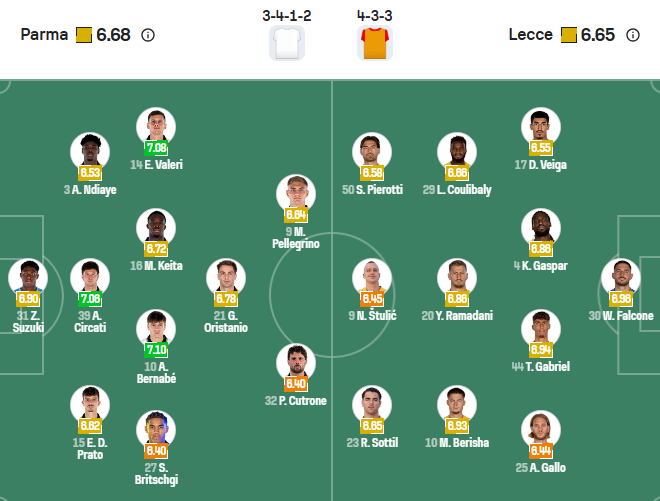Click S. Britschgi's 6.40 rating badge

(156, 450)
